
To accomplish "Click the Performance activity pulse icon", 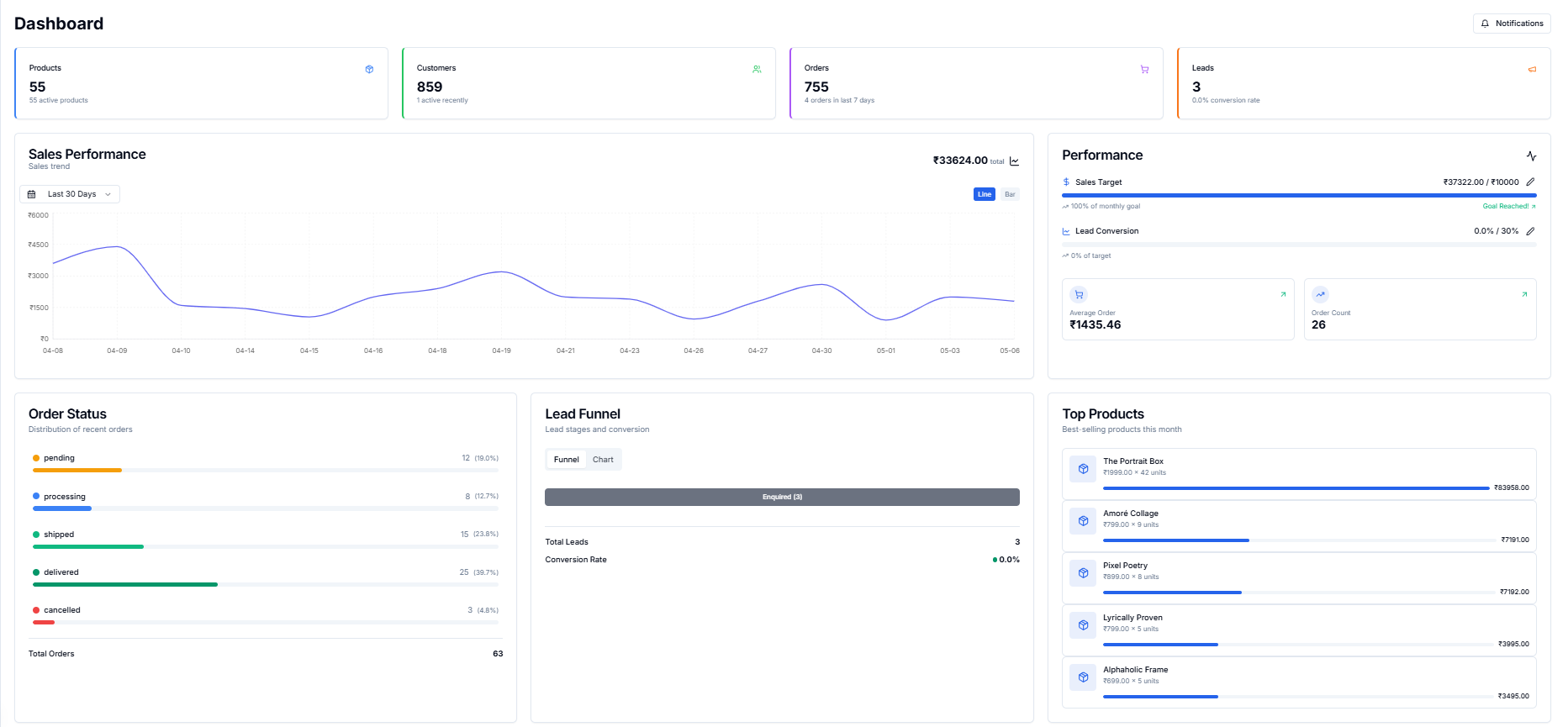I will 1531,156.
